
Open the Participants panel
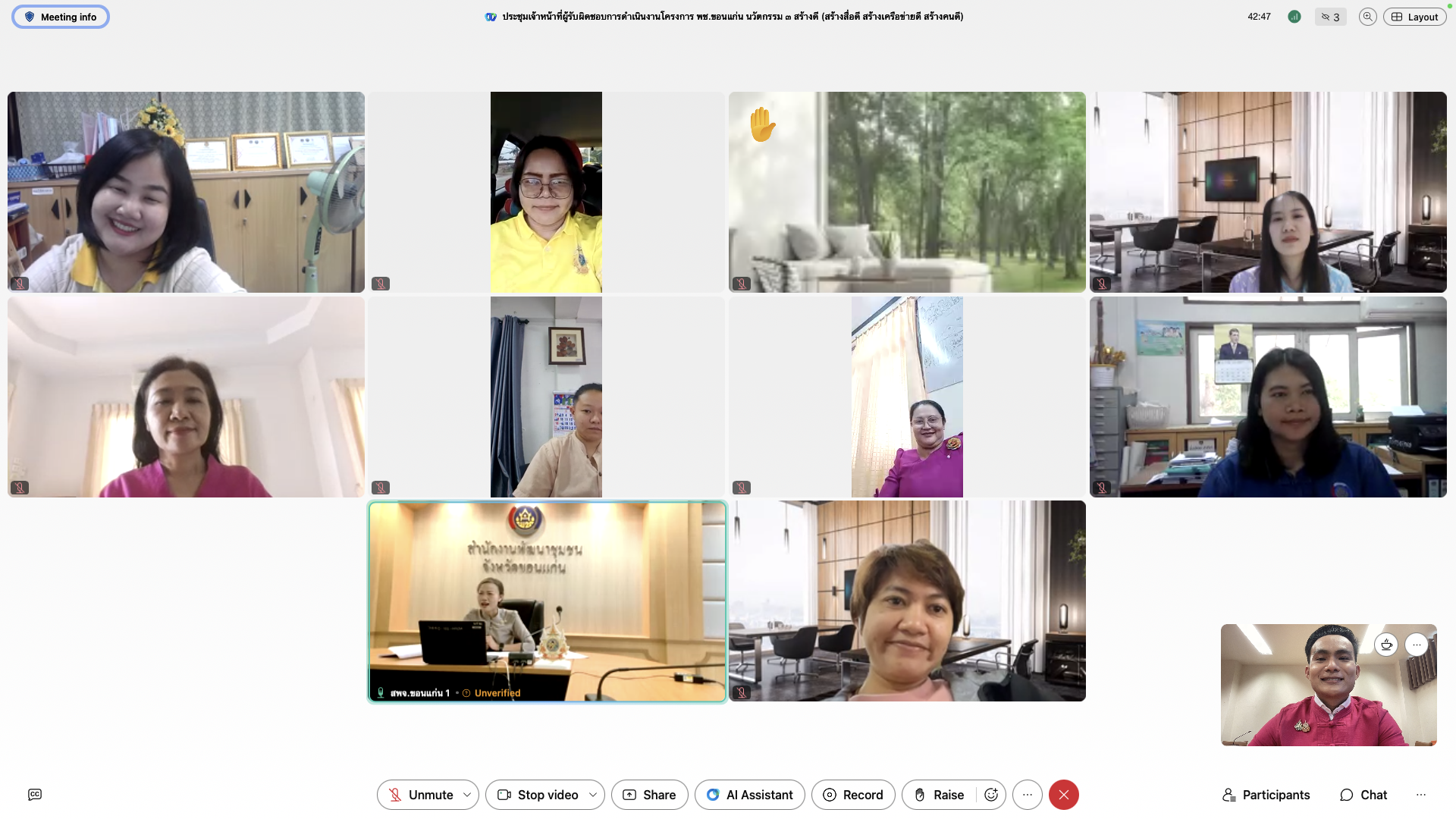coord(1266,795)
